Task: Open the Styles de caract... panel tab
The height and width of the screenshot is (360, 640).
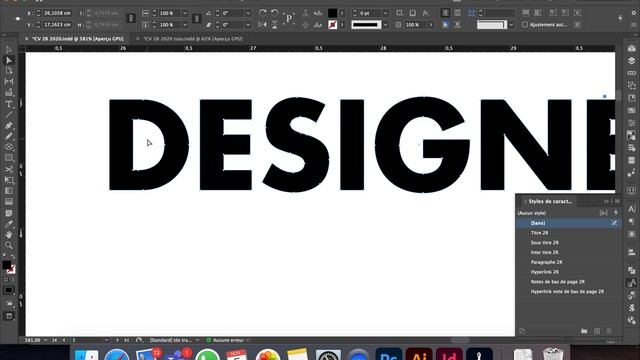Action: [550, 201]
